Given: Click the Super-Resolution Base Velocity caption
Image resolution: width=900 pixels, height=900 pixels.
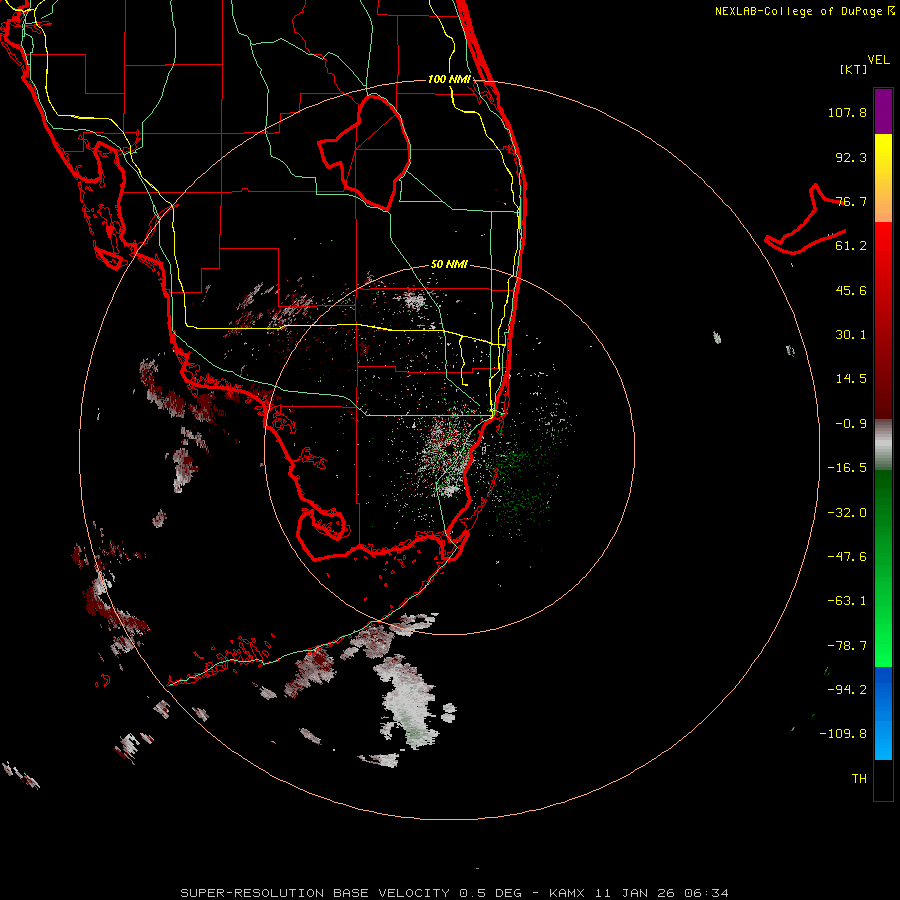Looking at the screenshot, I should 454,893.
